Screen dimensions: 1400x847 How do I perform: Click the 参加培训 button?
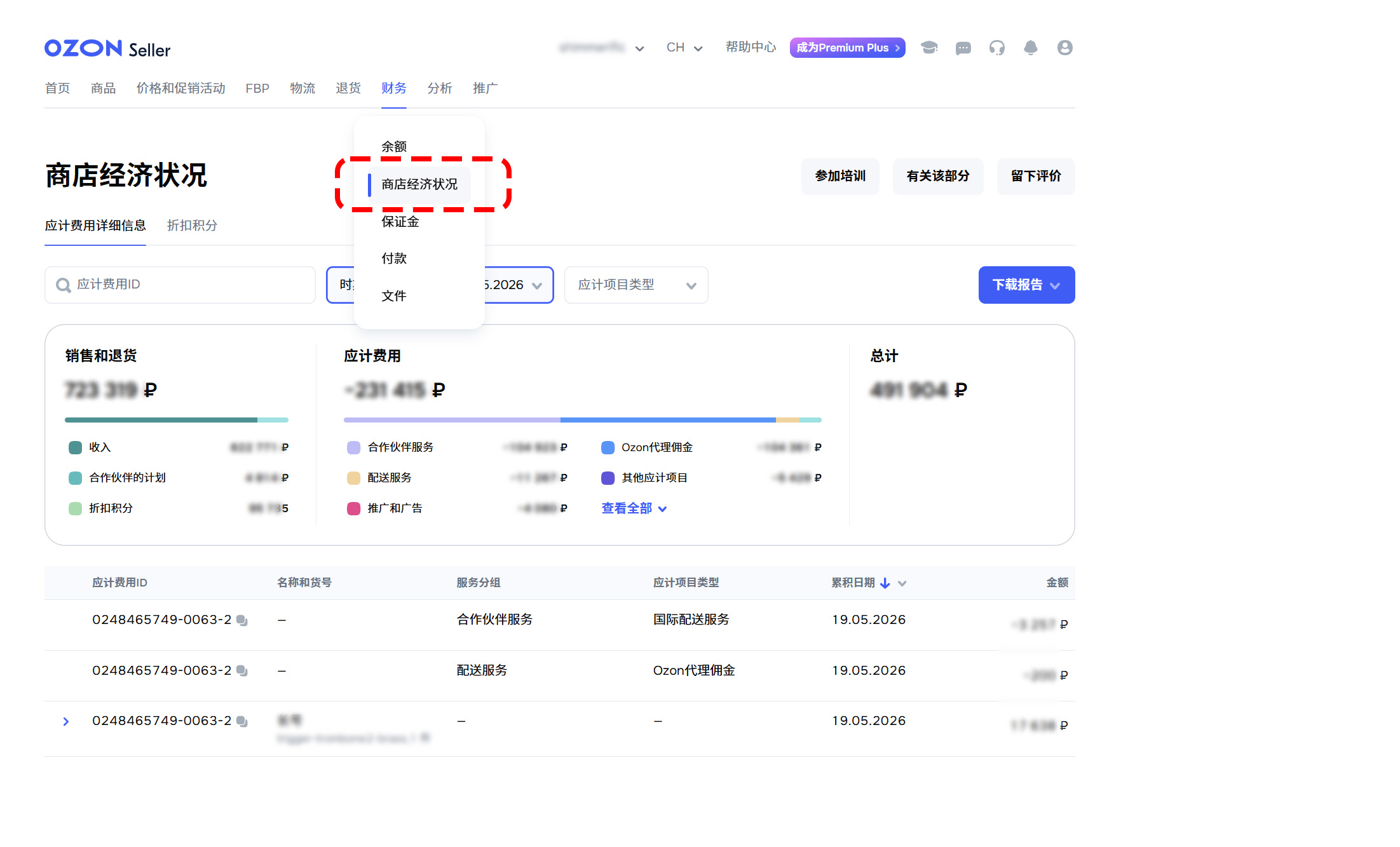pos(840,176)
